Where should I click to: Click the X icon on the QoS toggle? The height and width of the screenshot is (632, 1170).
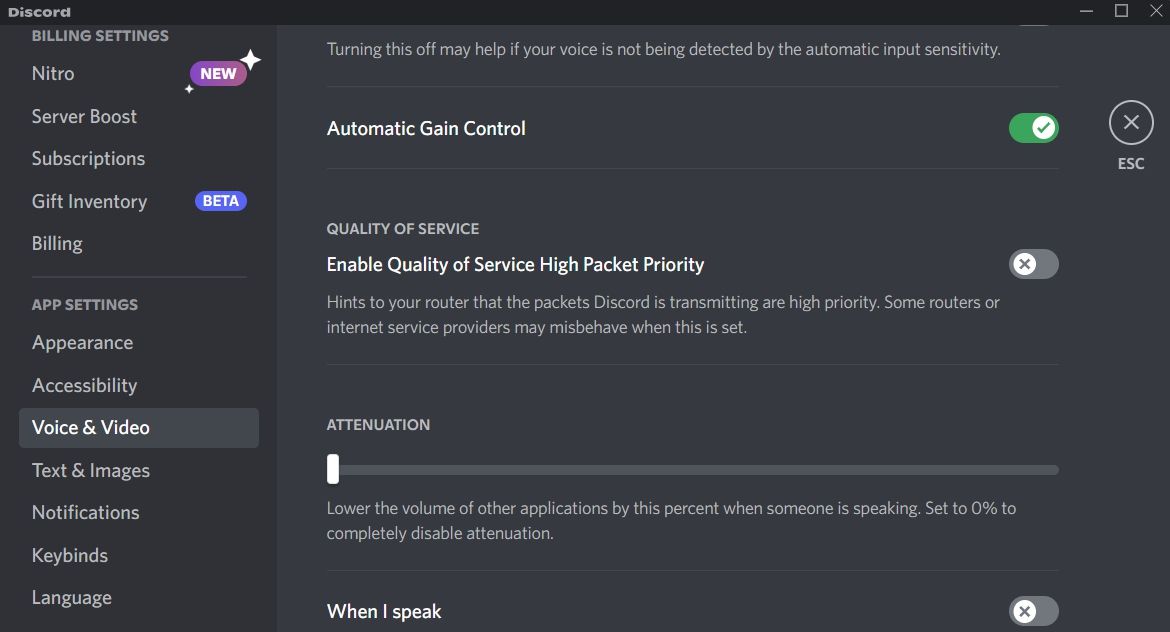[1025, 264]
